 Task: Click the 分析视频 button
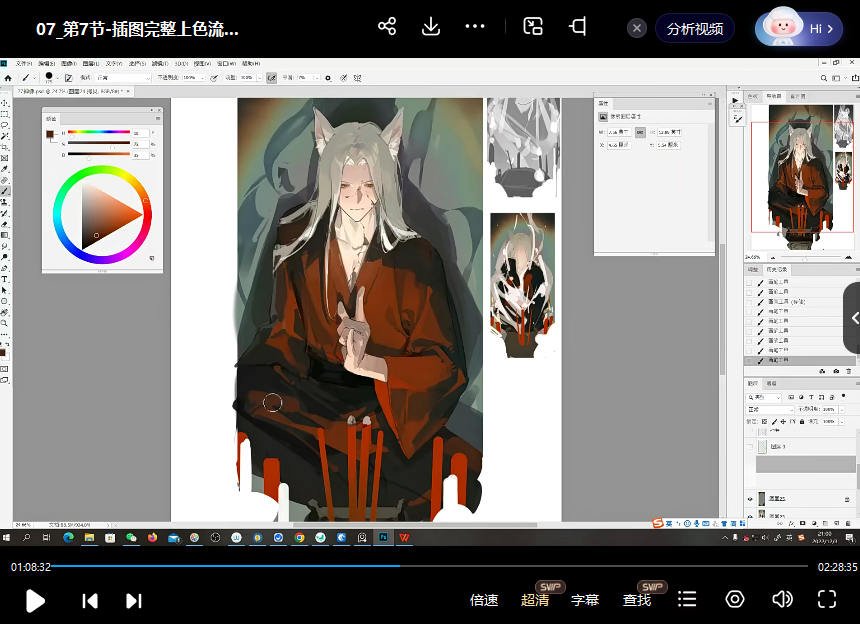(x=696, y=28)
